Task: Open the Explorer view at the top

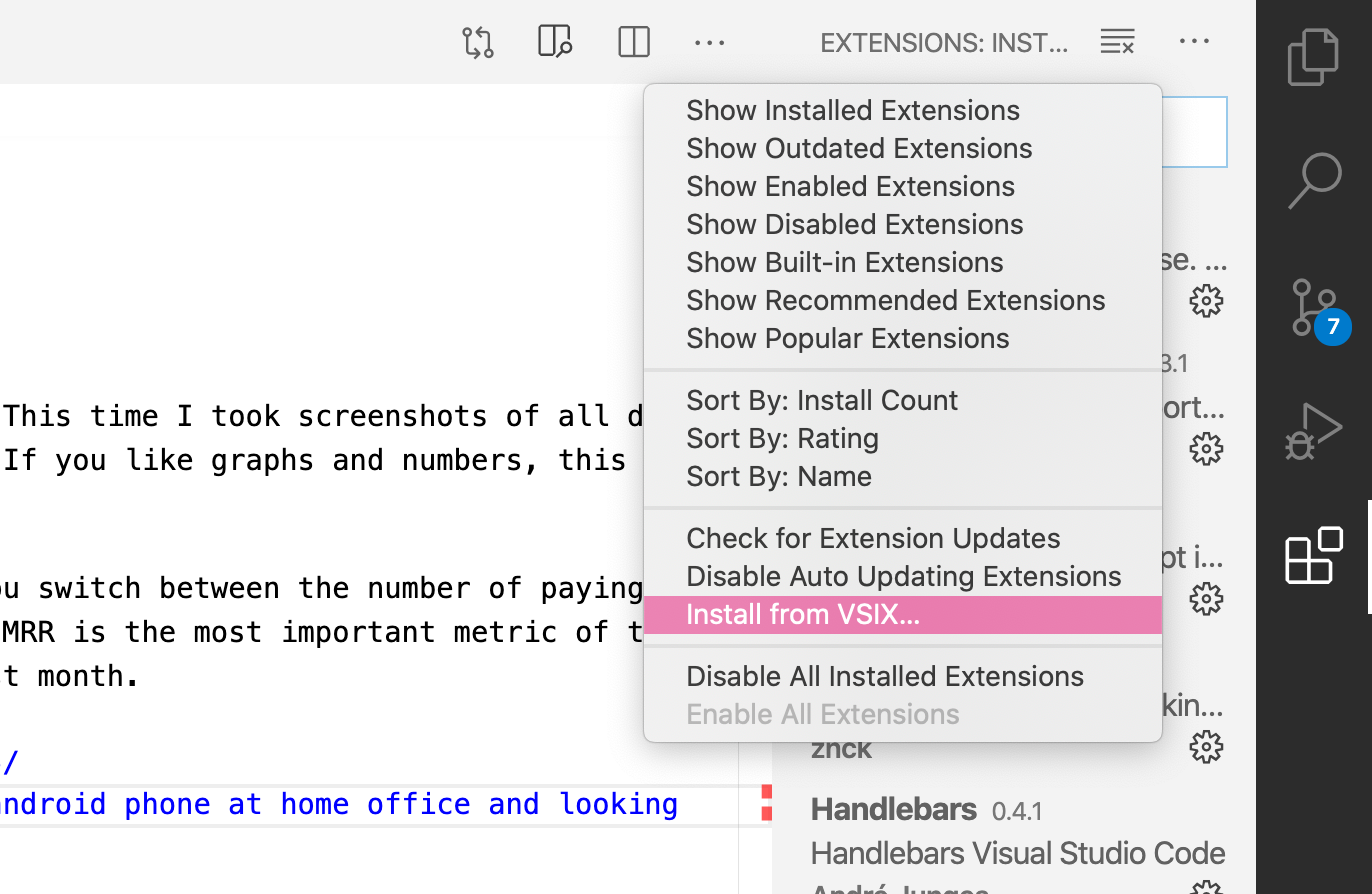Action: point(1313,57)
